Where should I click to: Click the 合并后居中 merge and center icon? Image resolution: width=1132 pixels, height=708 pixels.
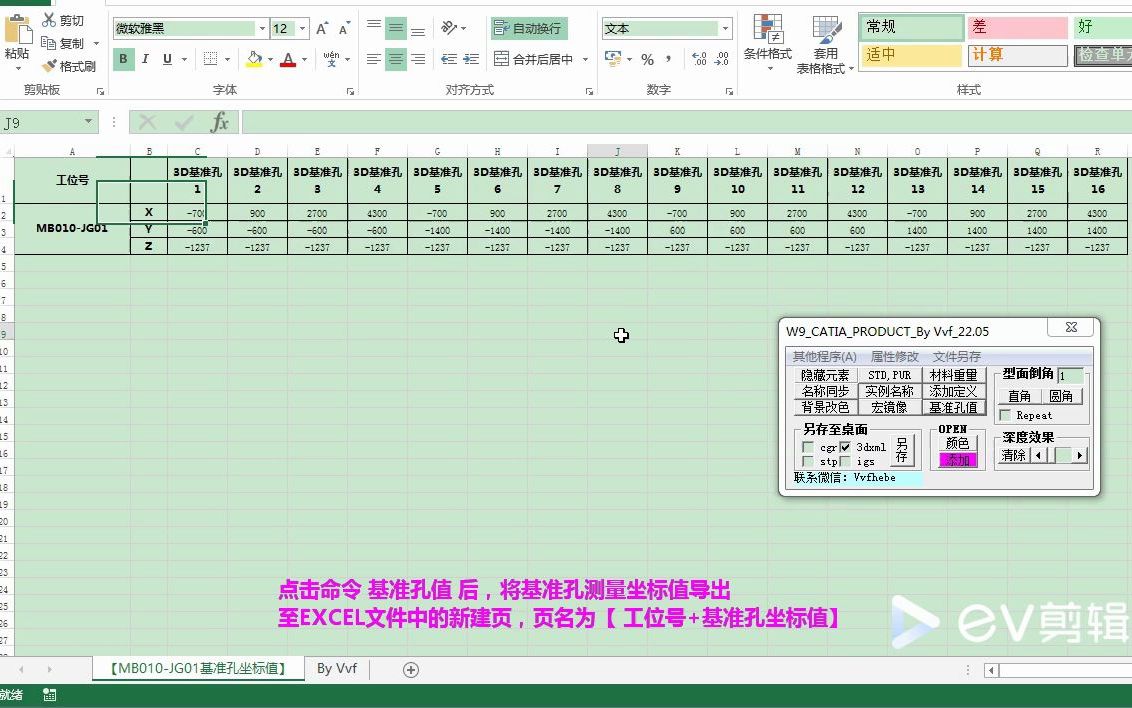point(502,59)
